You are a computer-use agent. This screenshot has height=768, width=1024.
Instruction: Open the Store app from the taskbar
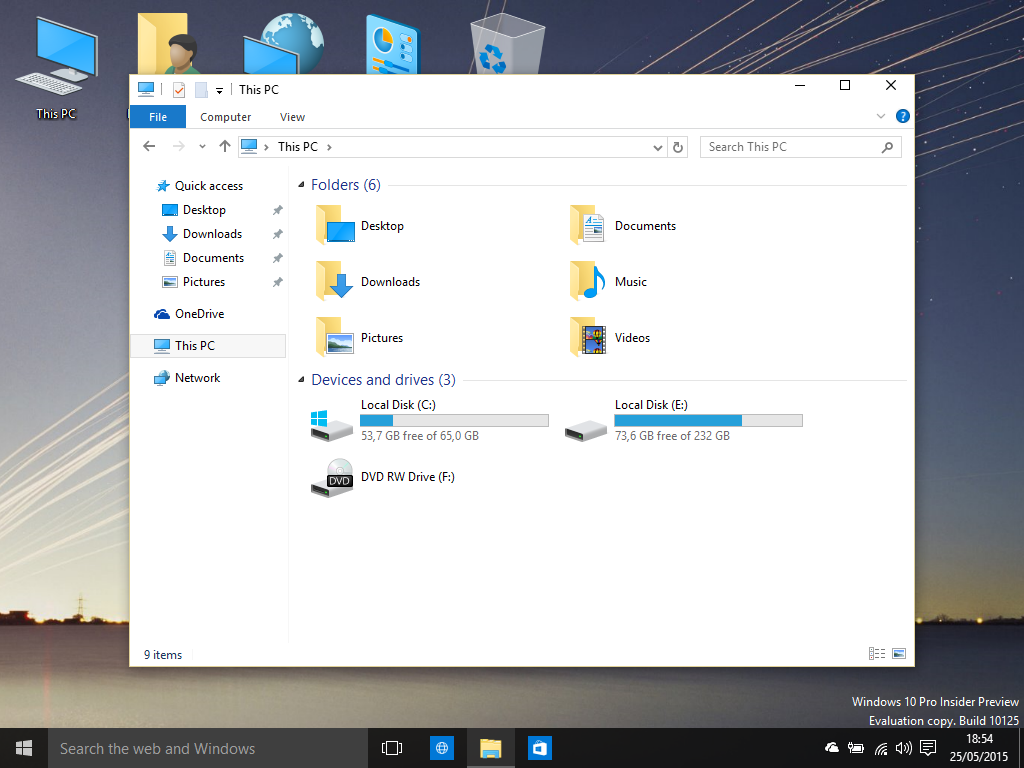click(x=539, y=748)
